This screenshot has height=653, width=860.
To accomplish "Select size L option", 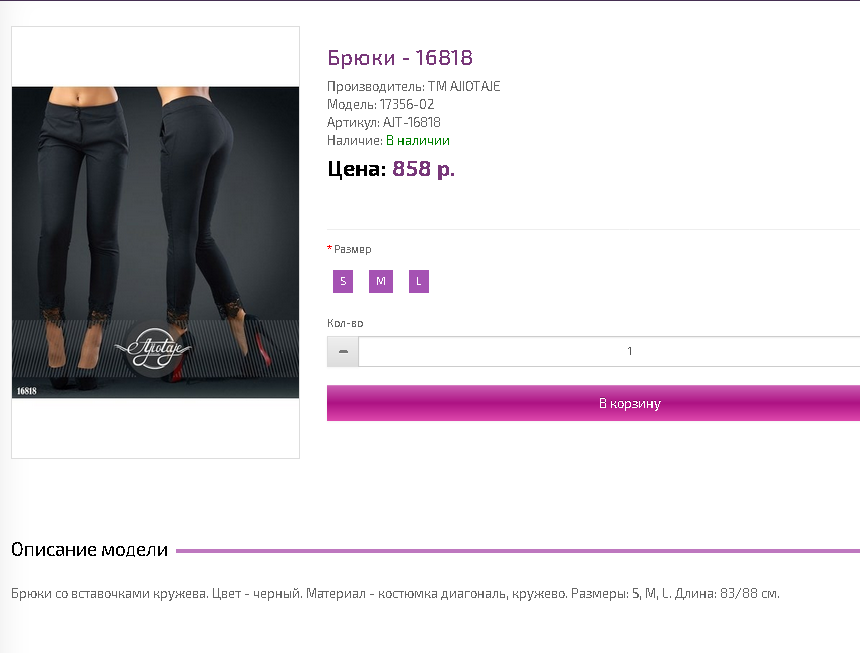I will pyautogui.click(x=418, y=281).
